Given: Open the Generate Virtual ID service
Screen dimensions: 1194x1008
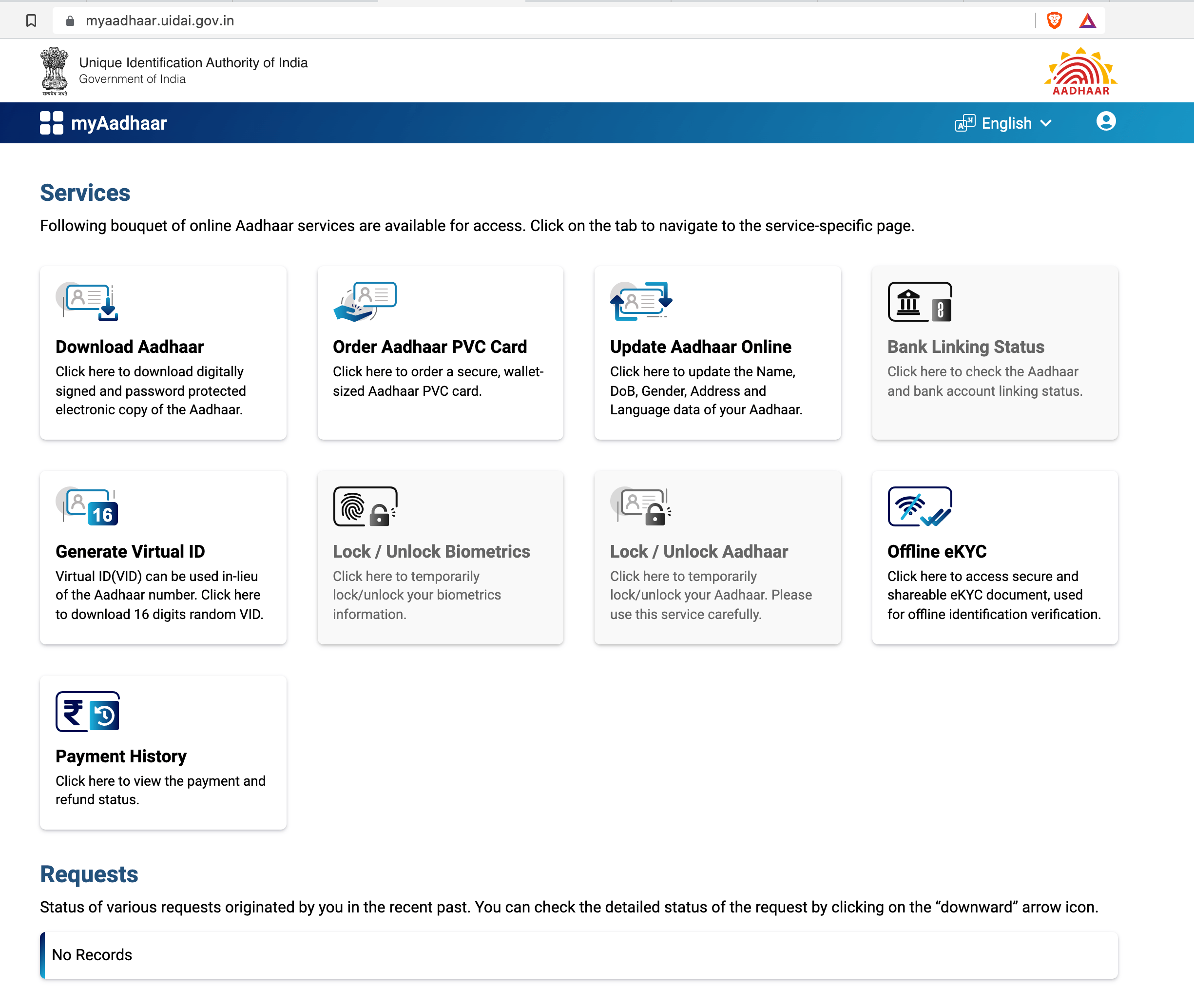Looking at the screenshot, I should click(x=163, y=557).
